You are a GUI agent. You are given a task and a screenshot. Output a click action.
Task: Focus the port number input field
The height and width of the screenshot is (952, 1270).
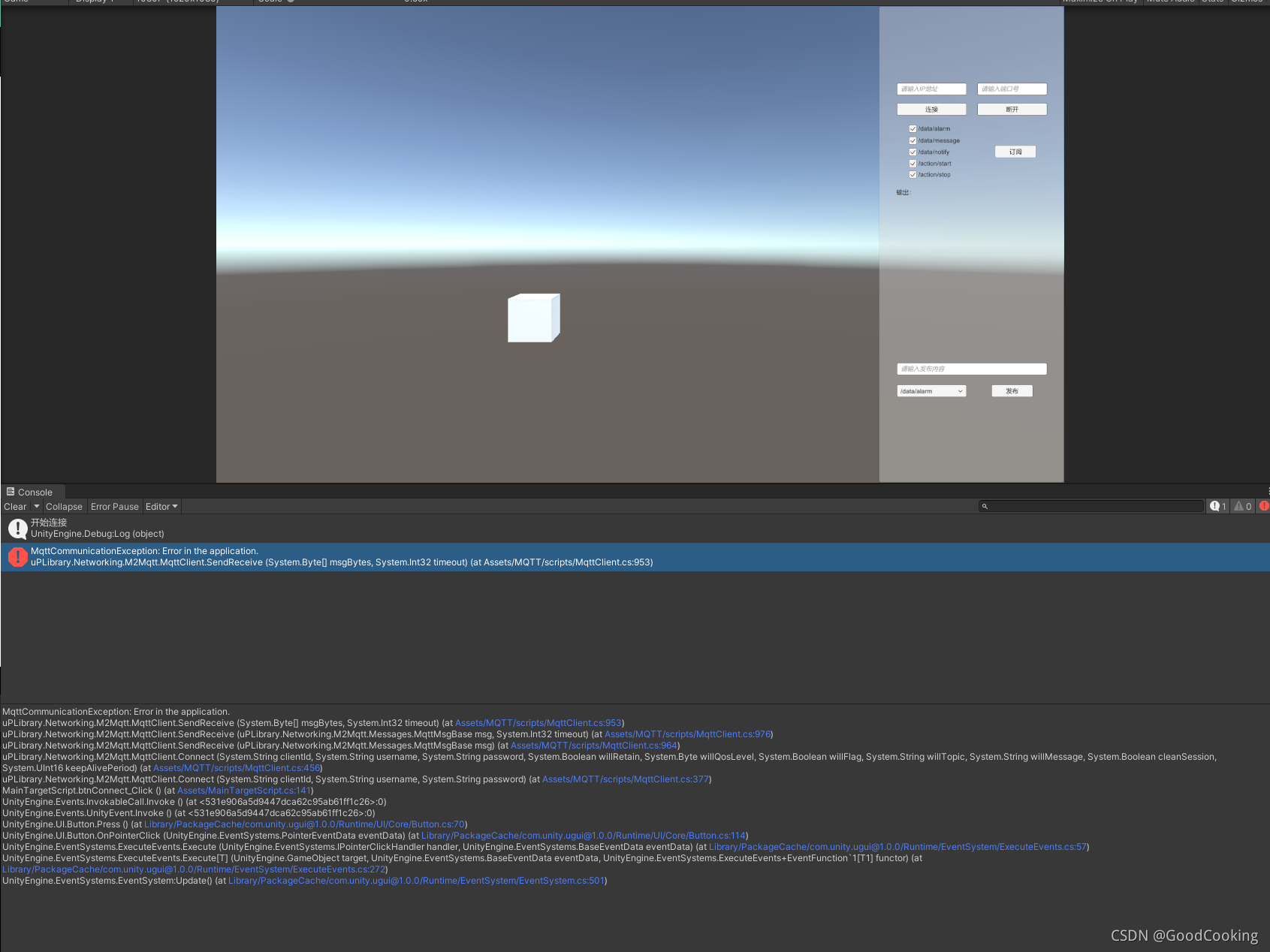click(x=1012, y=89)
